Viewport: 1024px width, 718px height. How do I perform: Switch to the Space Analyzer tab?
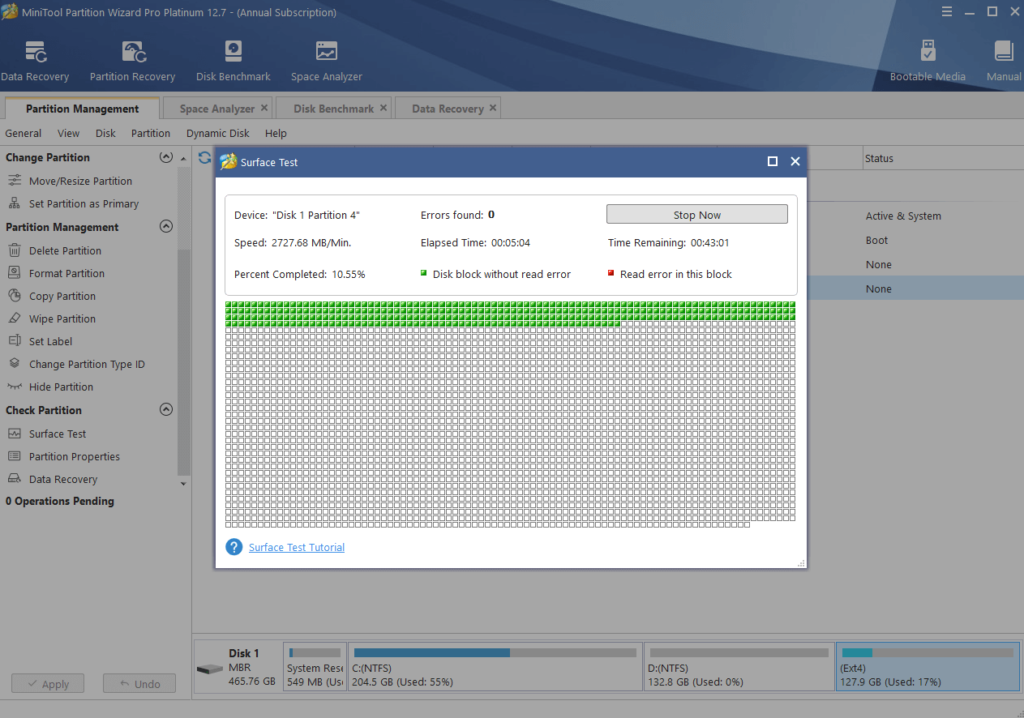point(217,108)
